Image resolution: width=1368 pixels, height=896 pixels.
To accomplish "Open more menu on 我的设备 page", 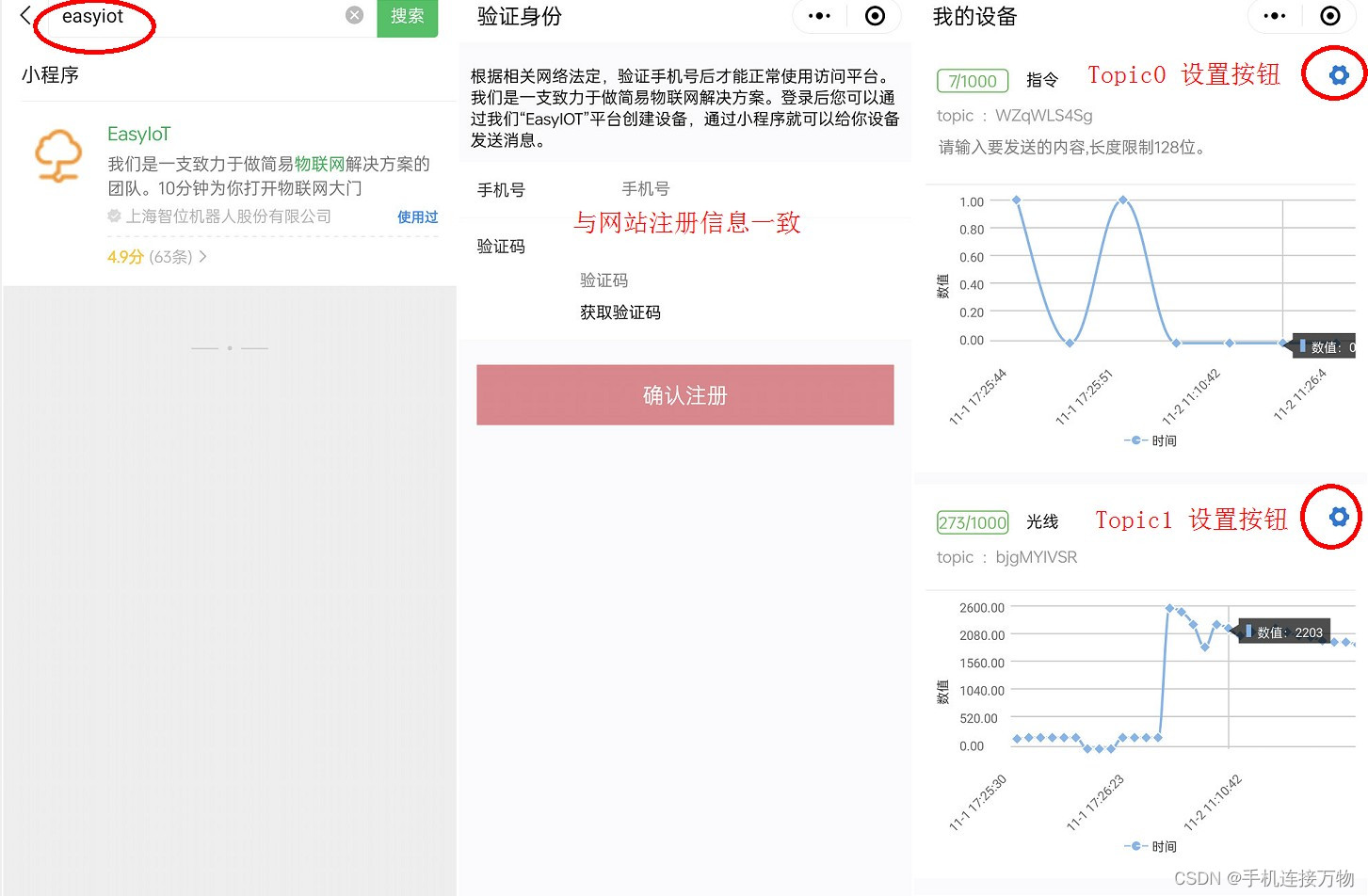I will [1275, 16].
